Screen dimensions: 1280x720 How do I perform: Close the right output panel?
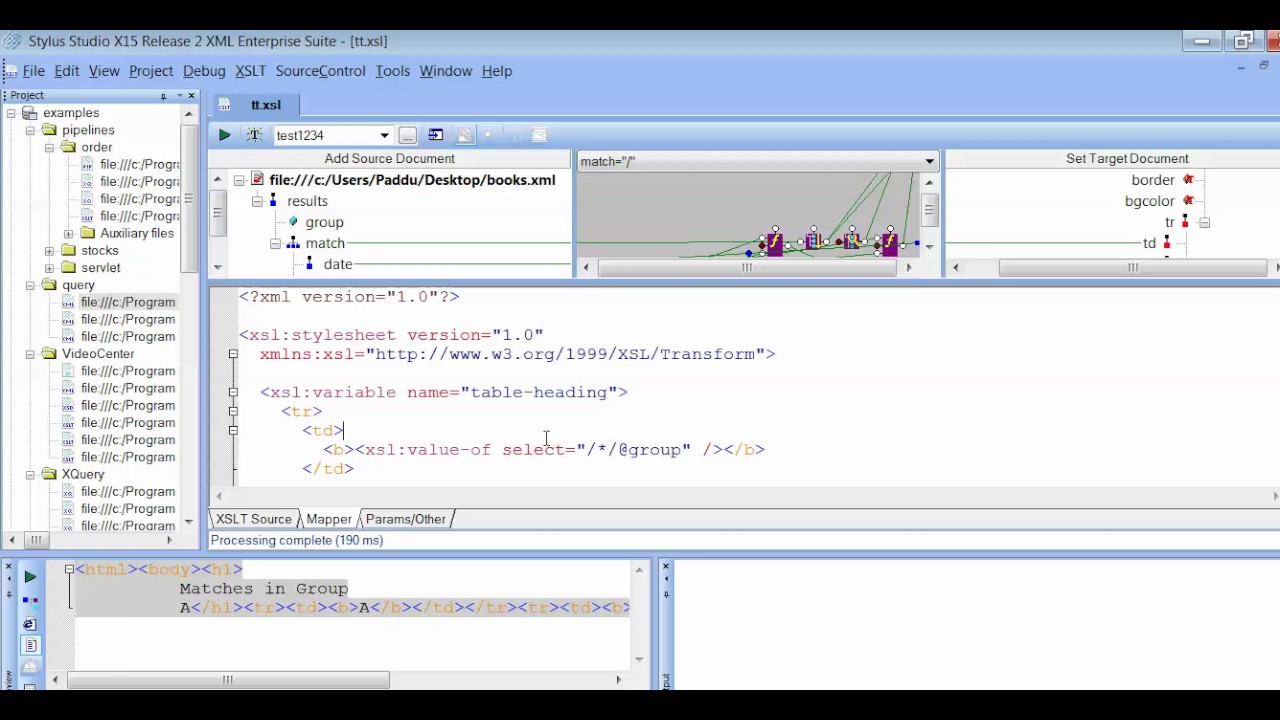(x=666, y=568)
